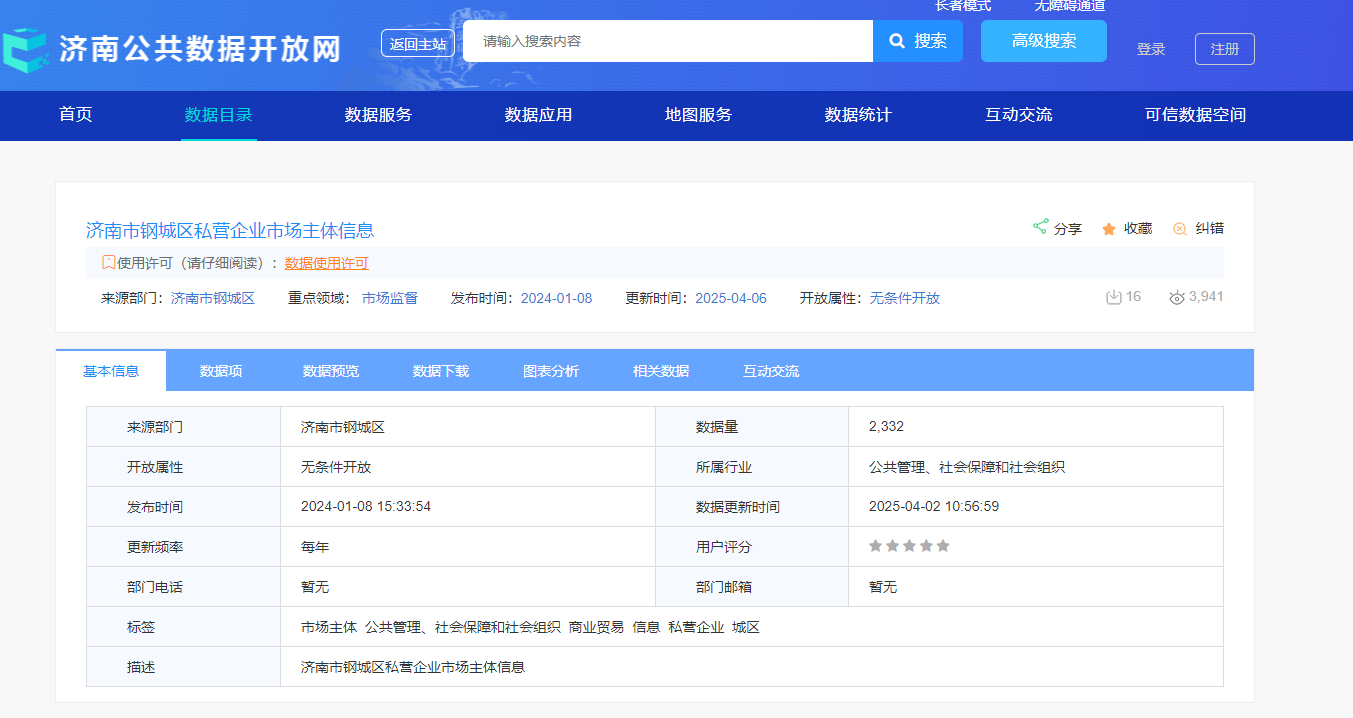
Task: Click the 私营企业 tag
Action: click(696, 627)
